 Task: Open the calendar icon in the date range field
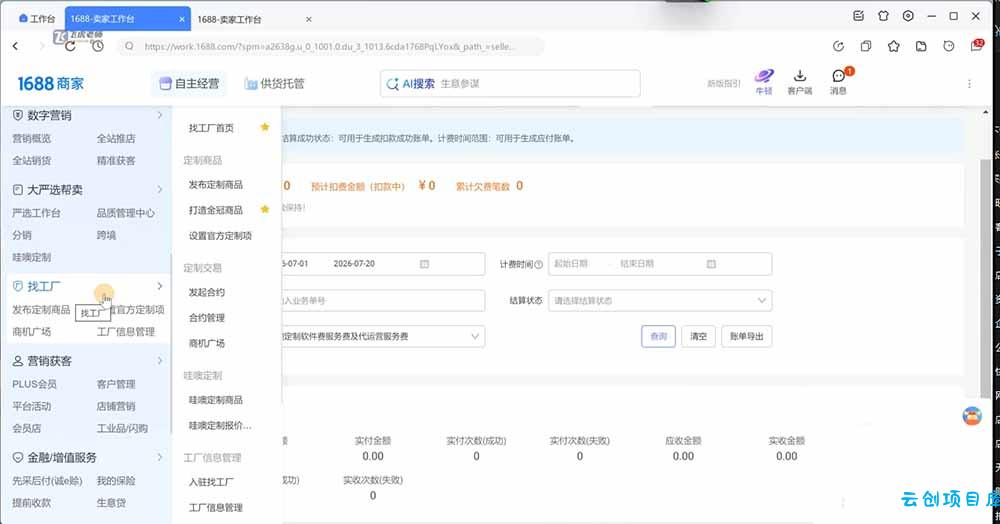pos(424,264)
